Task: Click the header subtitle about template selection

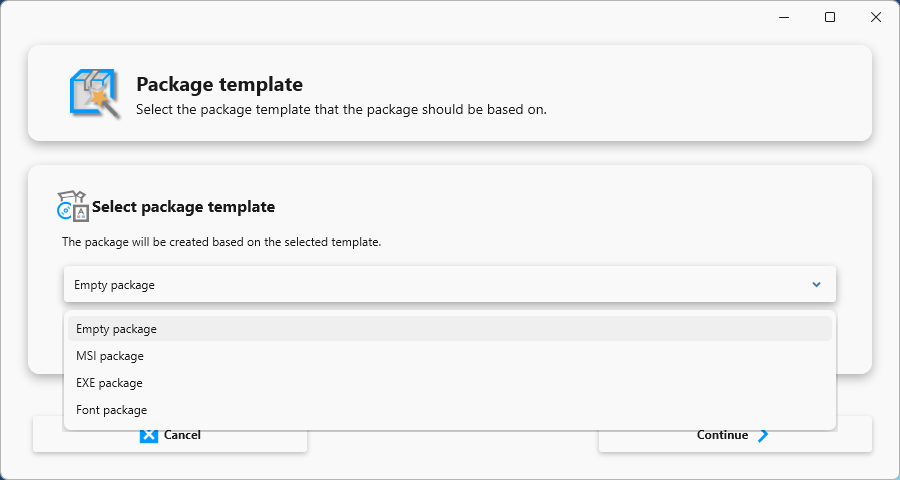Action: 342,110
